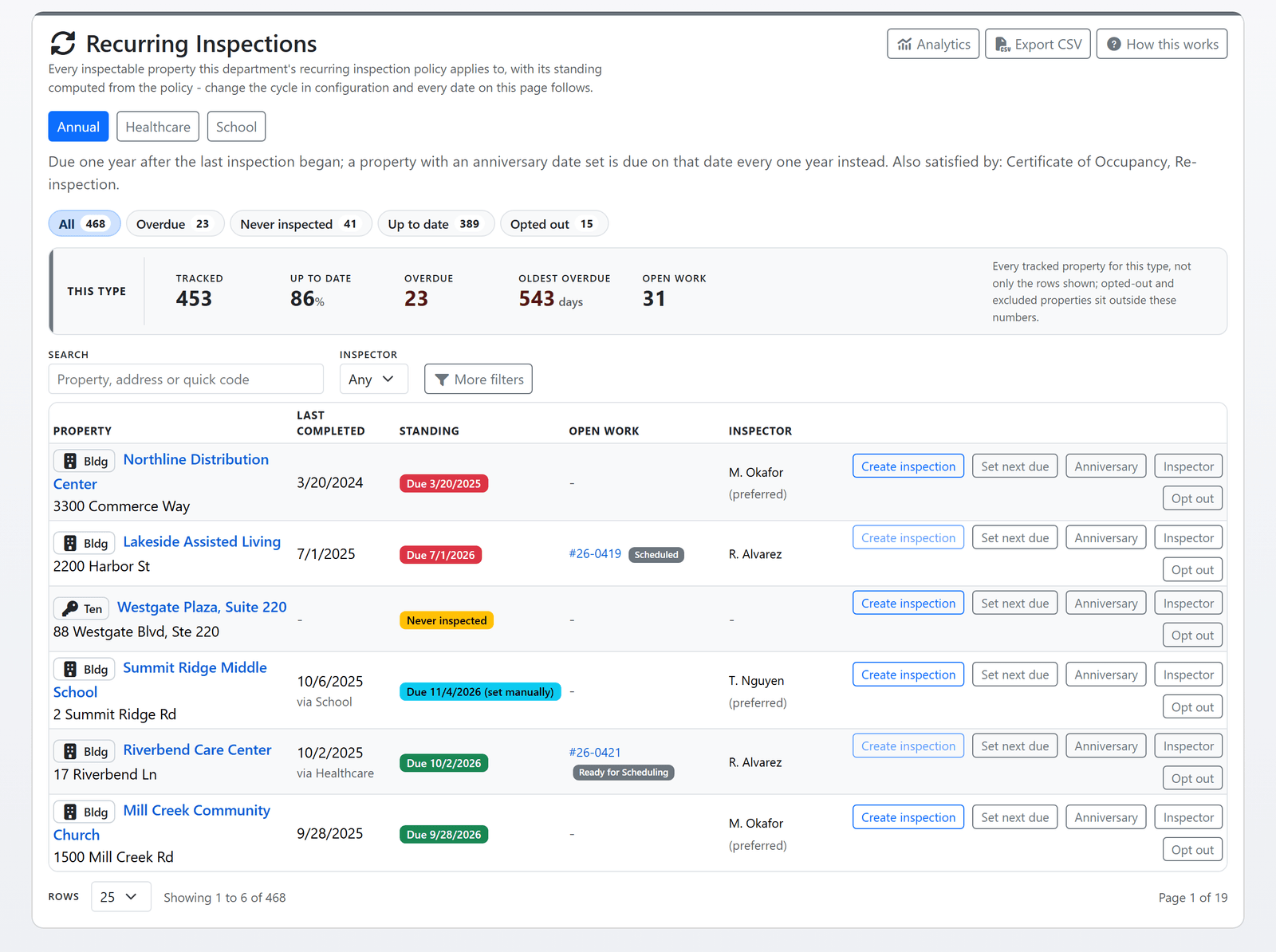Open work order #26-0419 link
This screenshot has width=1276, height=952.
pyautogui.click(x=595, y=553)
